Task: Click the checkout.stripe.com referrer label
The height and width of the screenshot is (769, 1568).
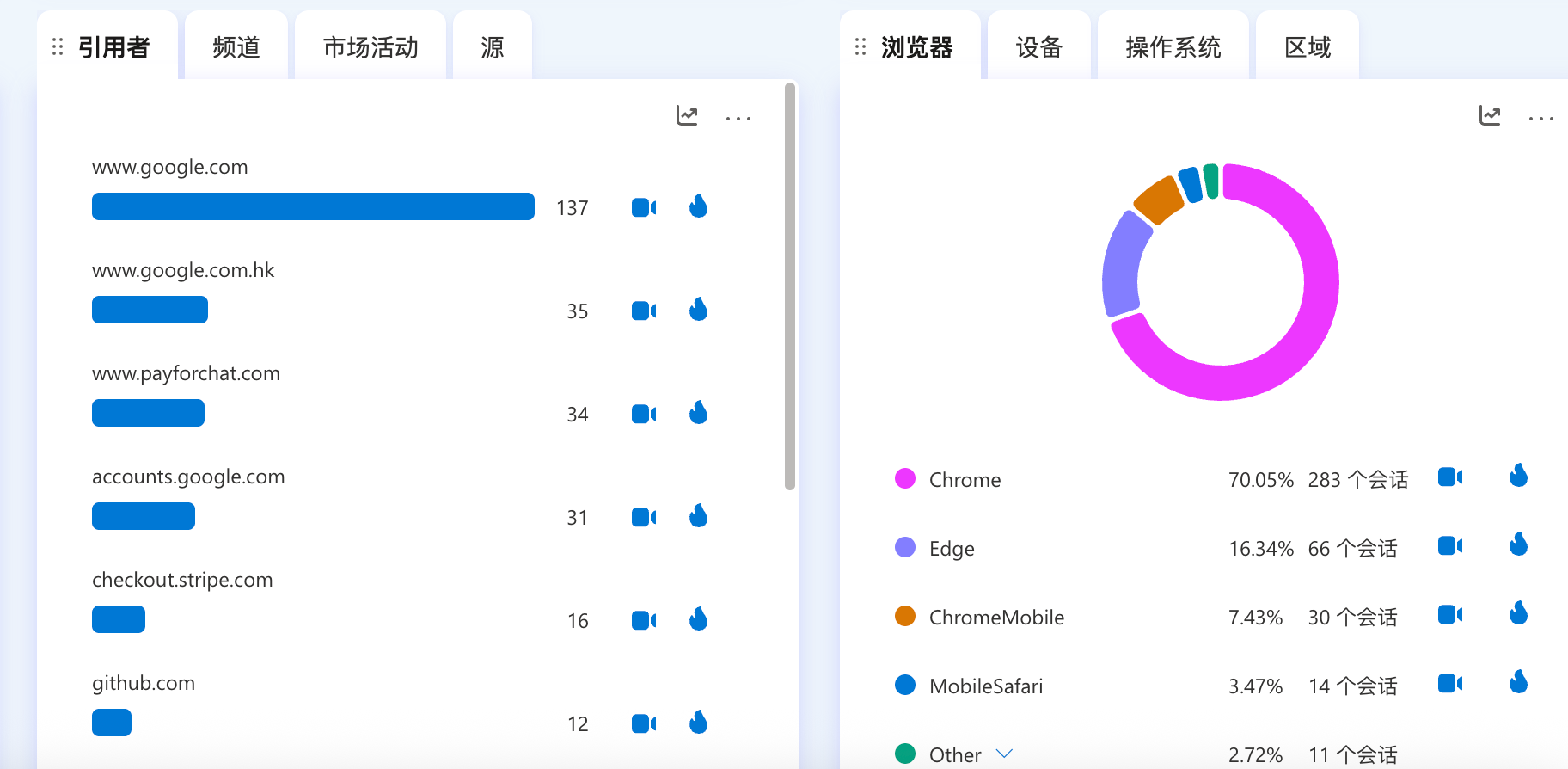Action: 182,581
